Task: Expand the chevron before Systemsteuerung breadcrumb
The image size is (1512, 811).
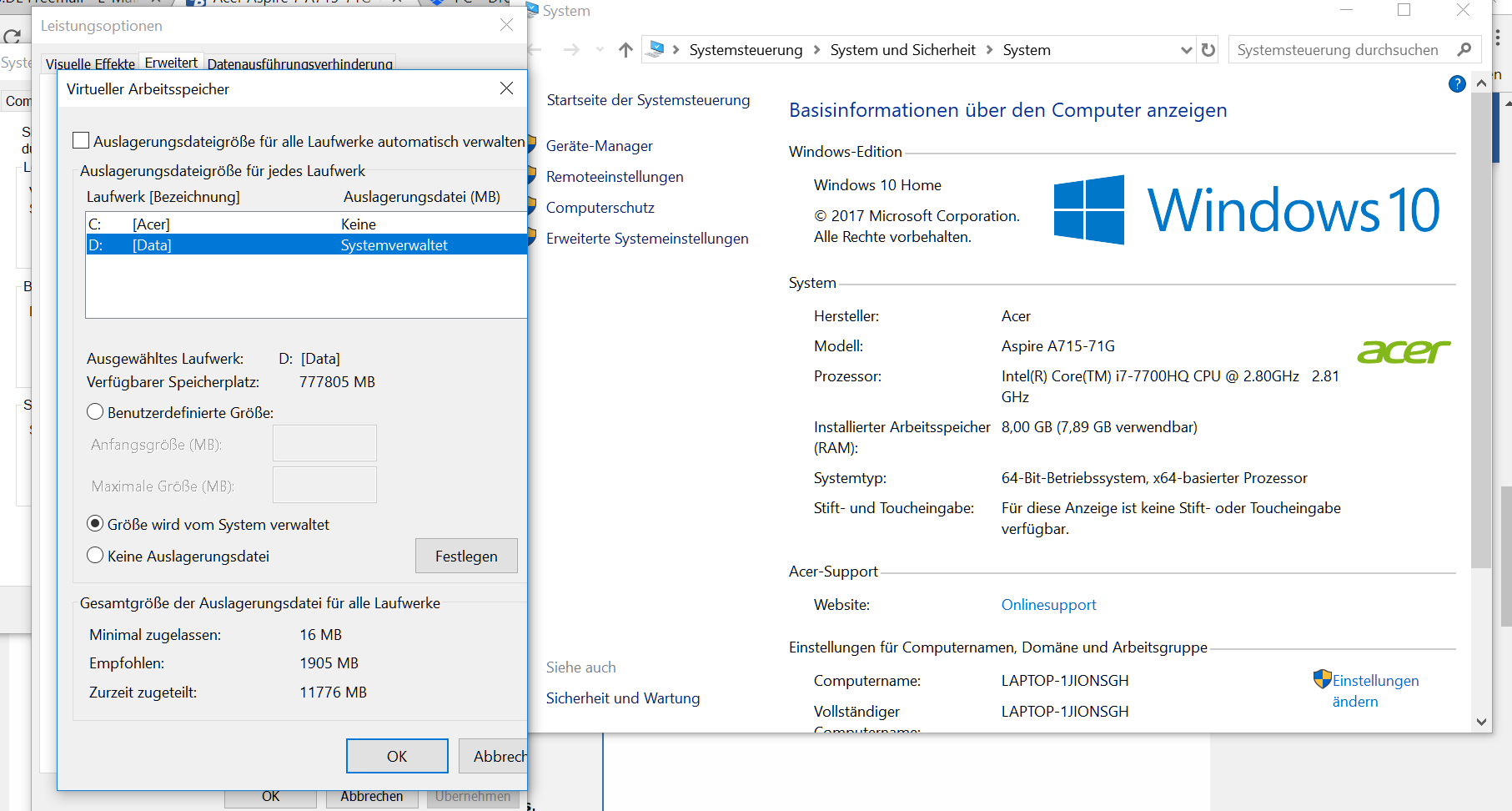Action: 676,50
